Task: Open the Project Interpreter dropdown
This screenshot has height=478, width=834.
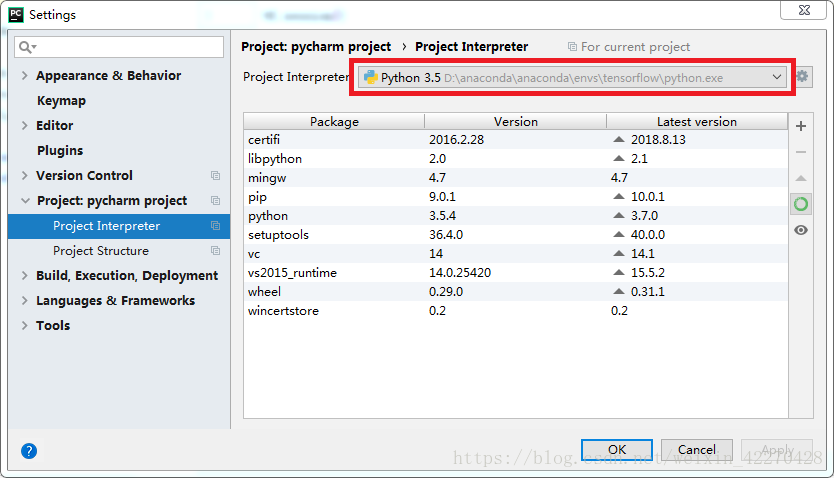Action: [572, 78]
